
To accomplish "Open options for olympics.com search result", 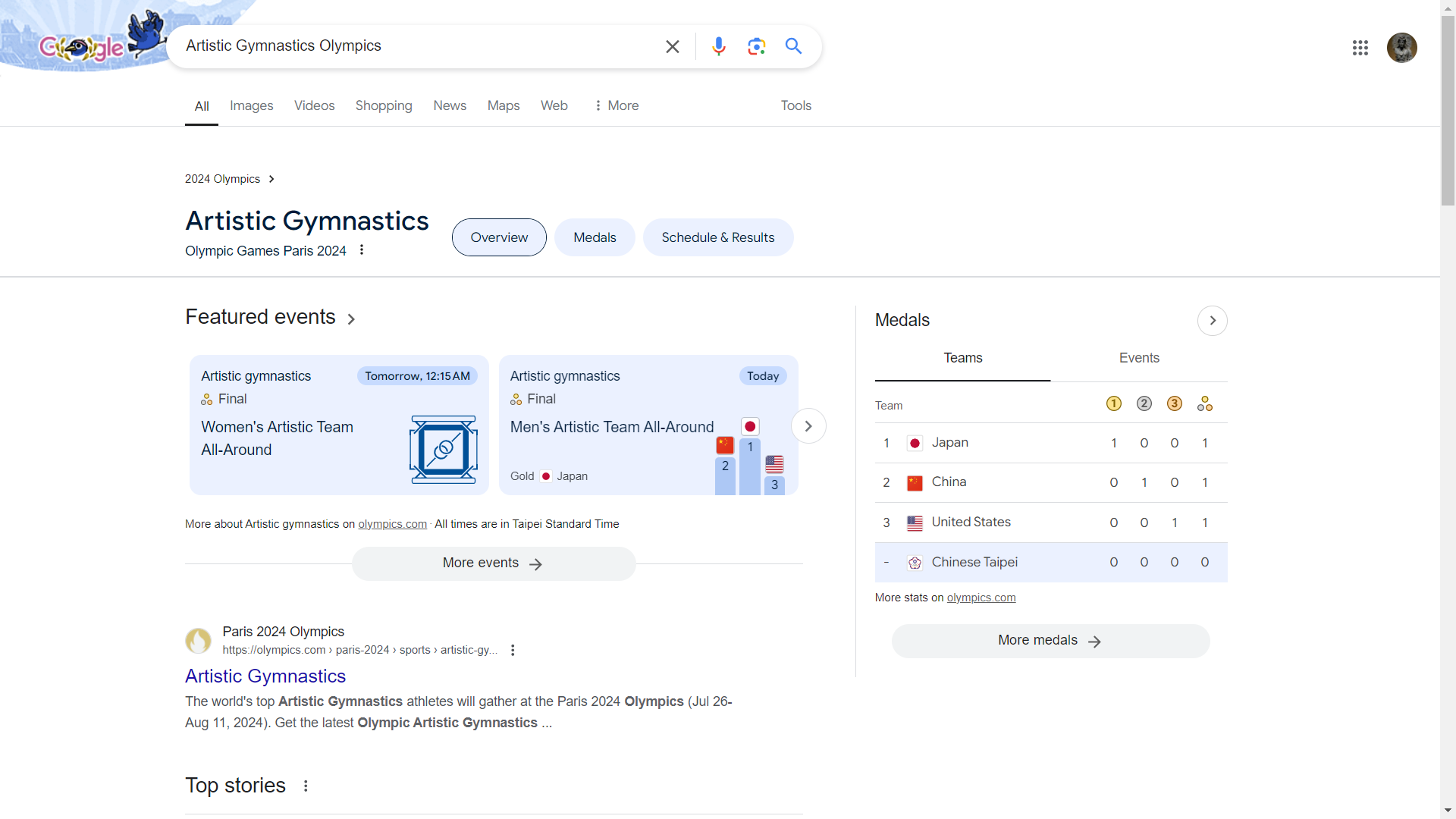I will [x=513, y=650].
